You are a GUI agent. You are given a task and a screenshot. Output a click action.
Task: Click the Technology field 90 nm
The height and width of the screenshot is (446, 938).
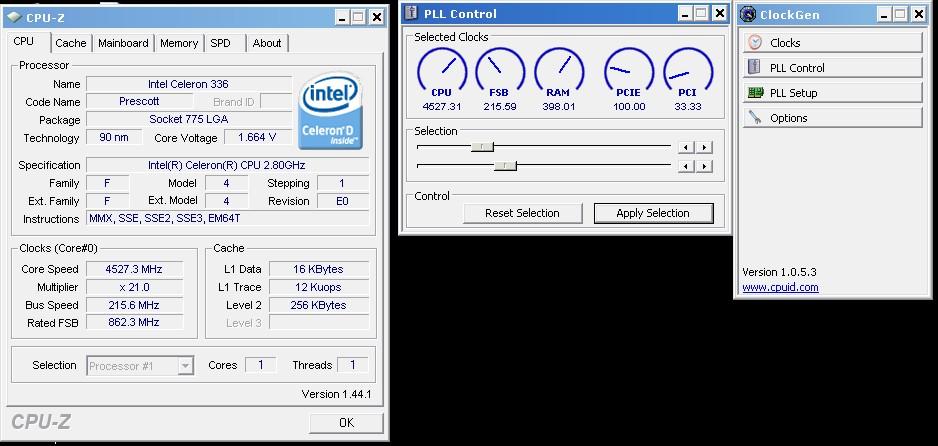[x=114, y=138]
